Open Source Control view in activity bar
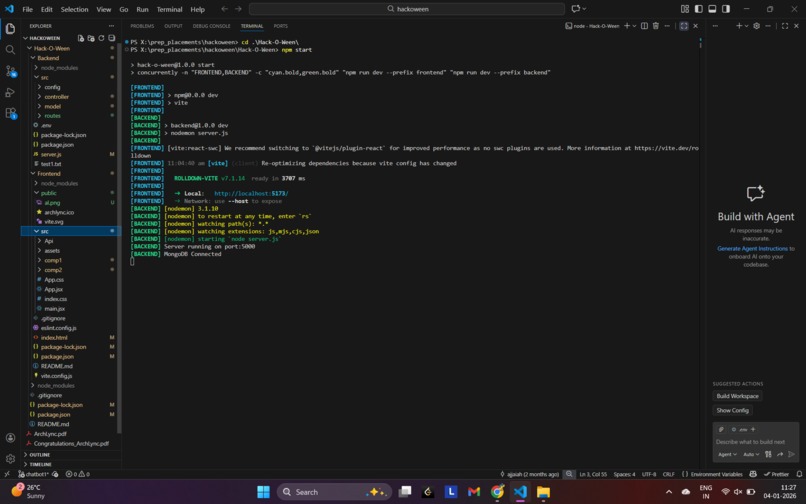806x504 pixels. click(x=10, y=71)
